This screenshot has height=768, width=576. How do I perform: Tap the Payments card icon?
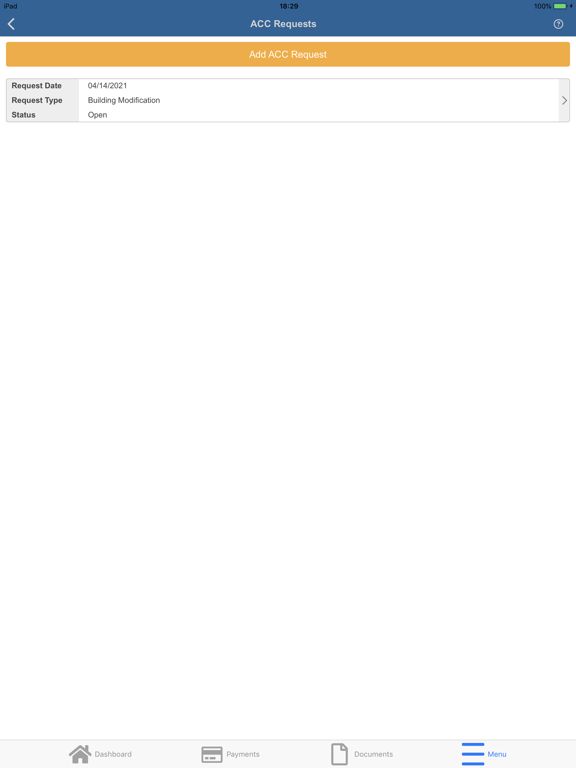pos(212,754)
